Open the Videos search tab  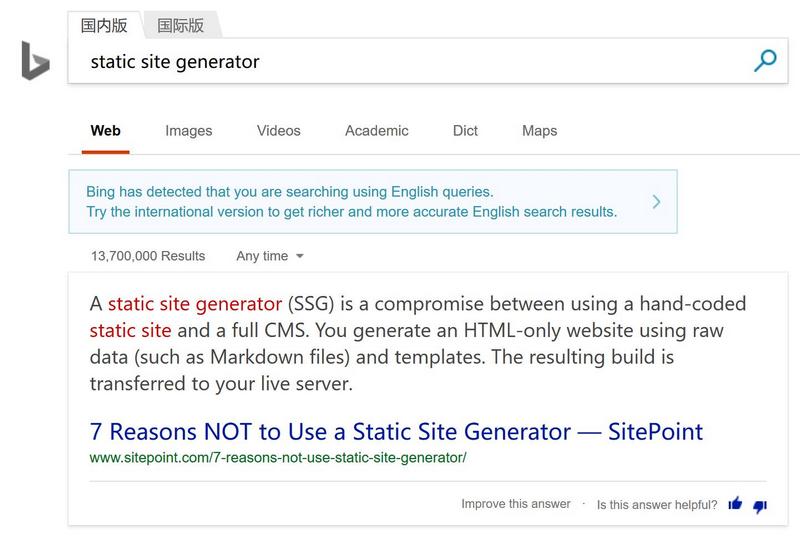coord(279,131)
